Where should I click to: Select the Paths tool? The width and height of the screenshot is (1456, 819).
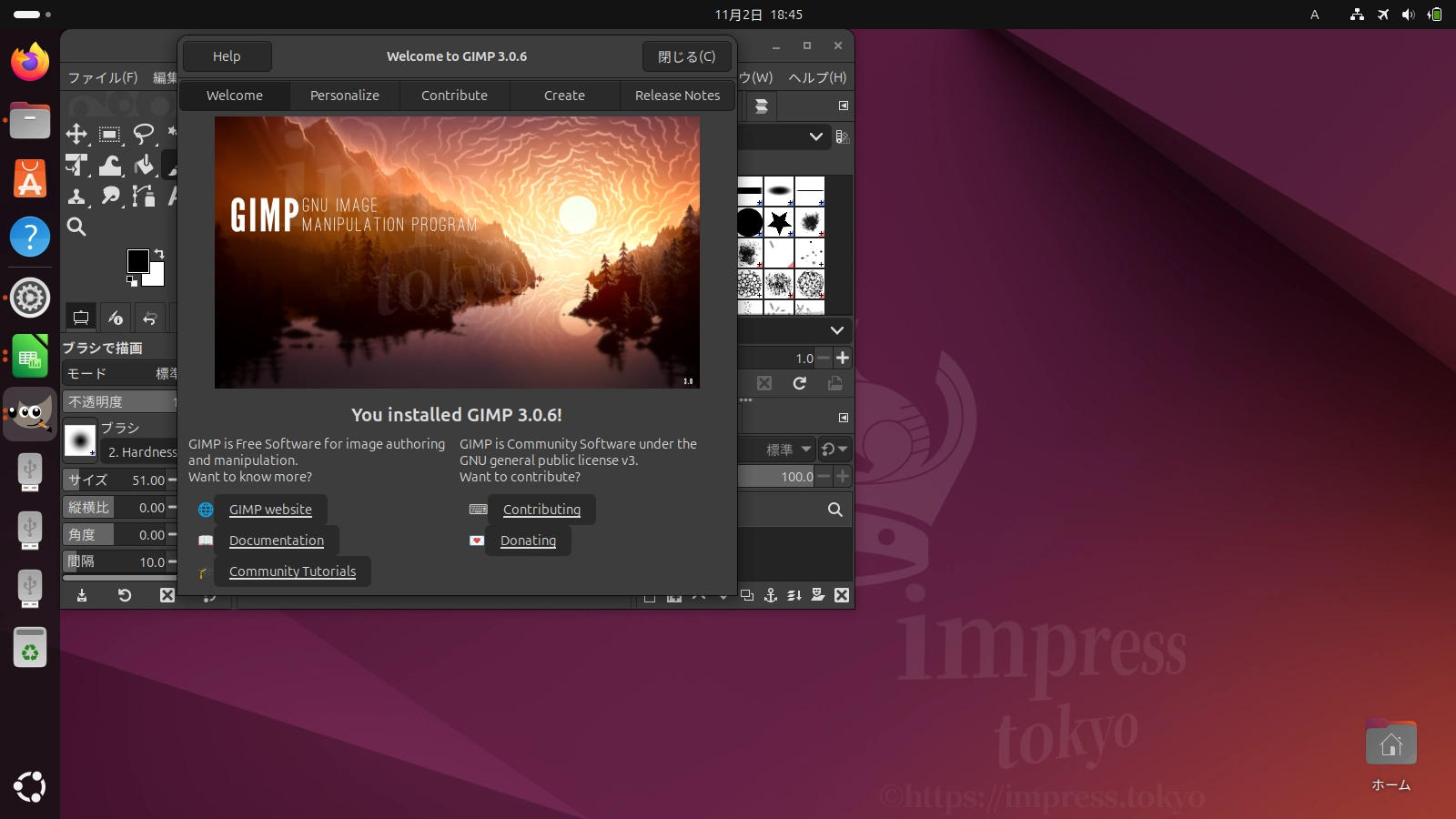click(x=144, y=197)
